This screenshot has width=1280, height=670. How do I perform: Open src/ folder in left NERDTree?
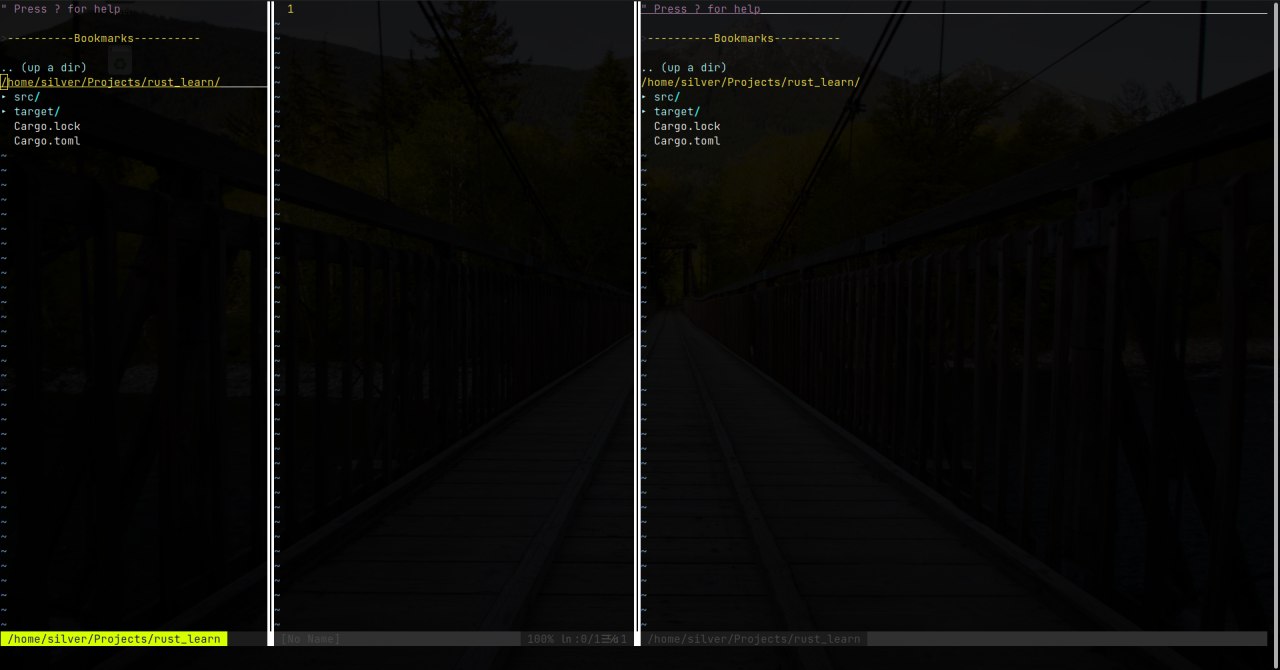(27, 97)
